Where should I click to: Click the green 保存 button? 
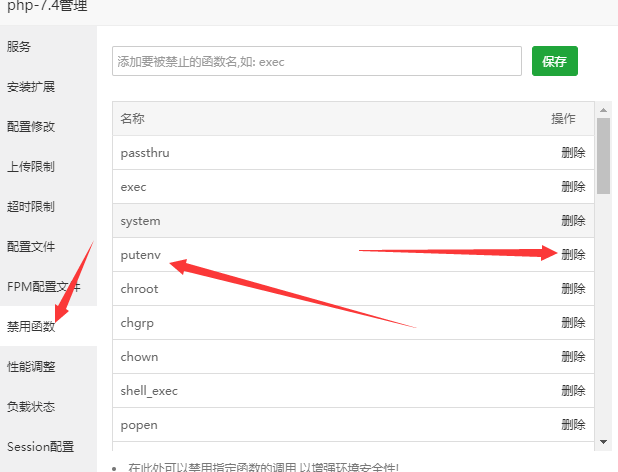point(555,61)
